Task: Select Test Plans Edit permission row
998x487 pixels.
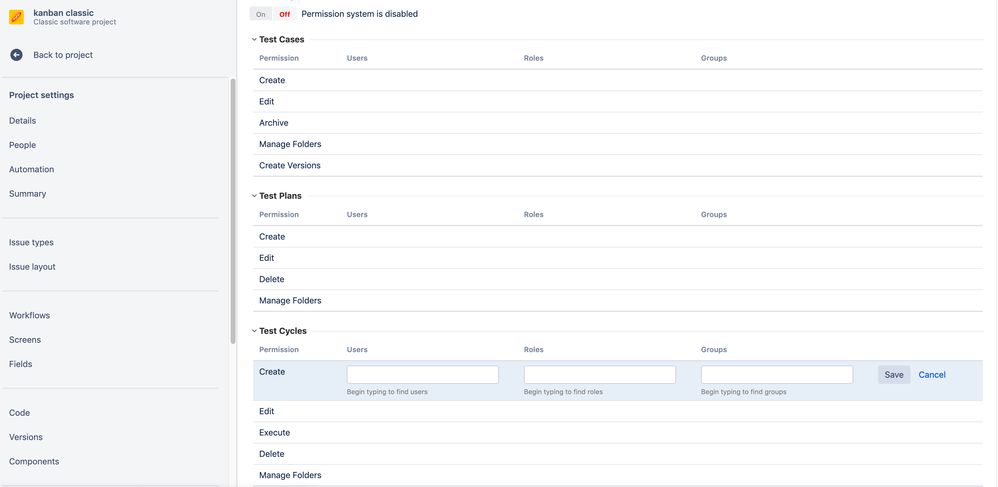Action: coord(617,258)
